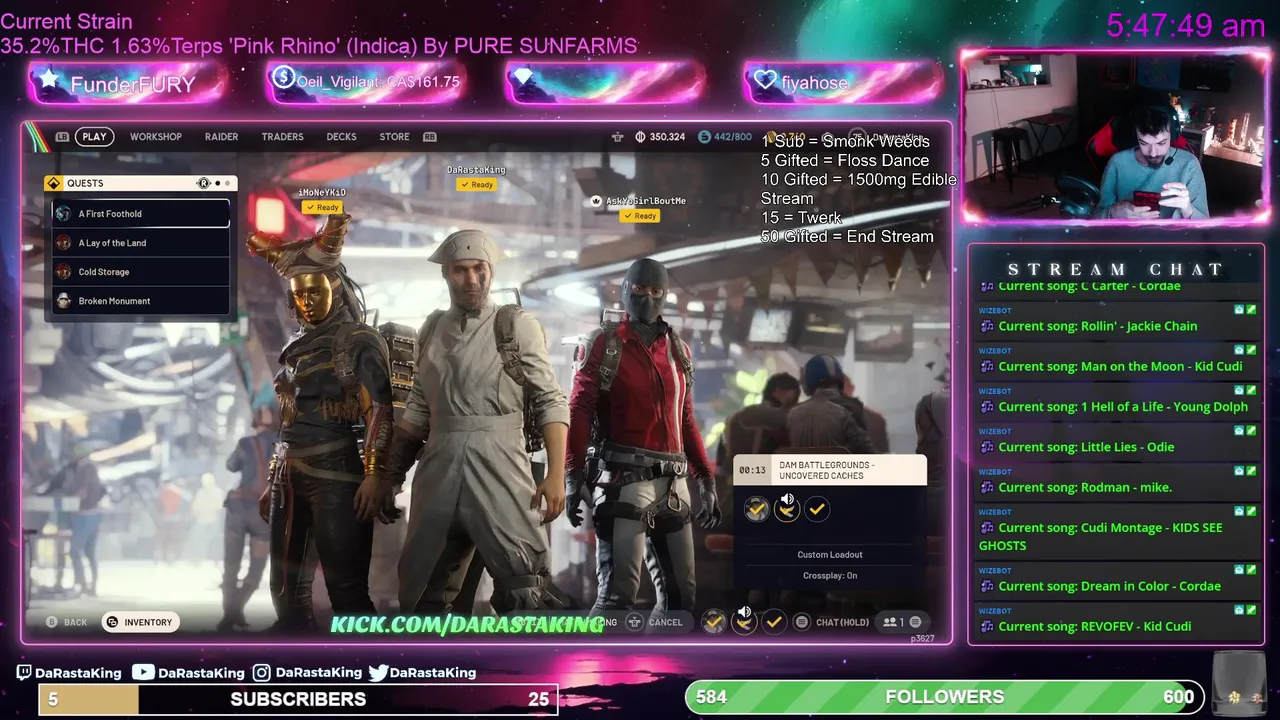Click the Dam Battlegrounds Uncovered Caches title
This screenshot has width=1280, height=720.
click(828, 470)
